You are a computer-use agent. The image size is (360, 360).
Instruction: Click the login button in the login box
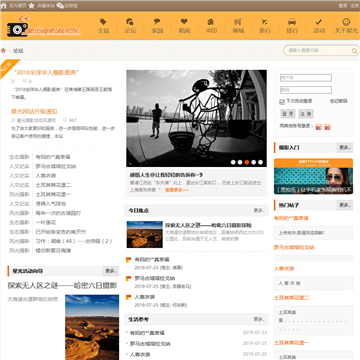click(x=287, y=114)
